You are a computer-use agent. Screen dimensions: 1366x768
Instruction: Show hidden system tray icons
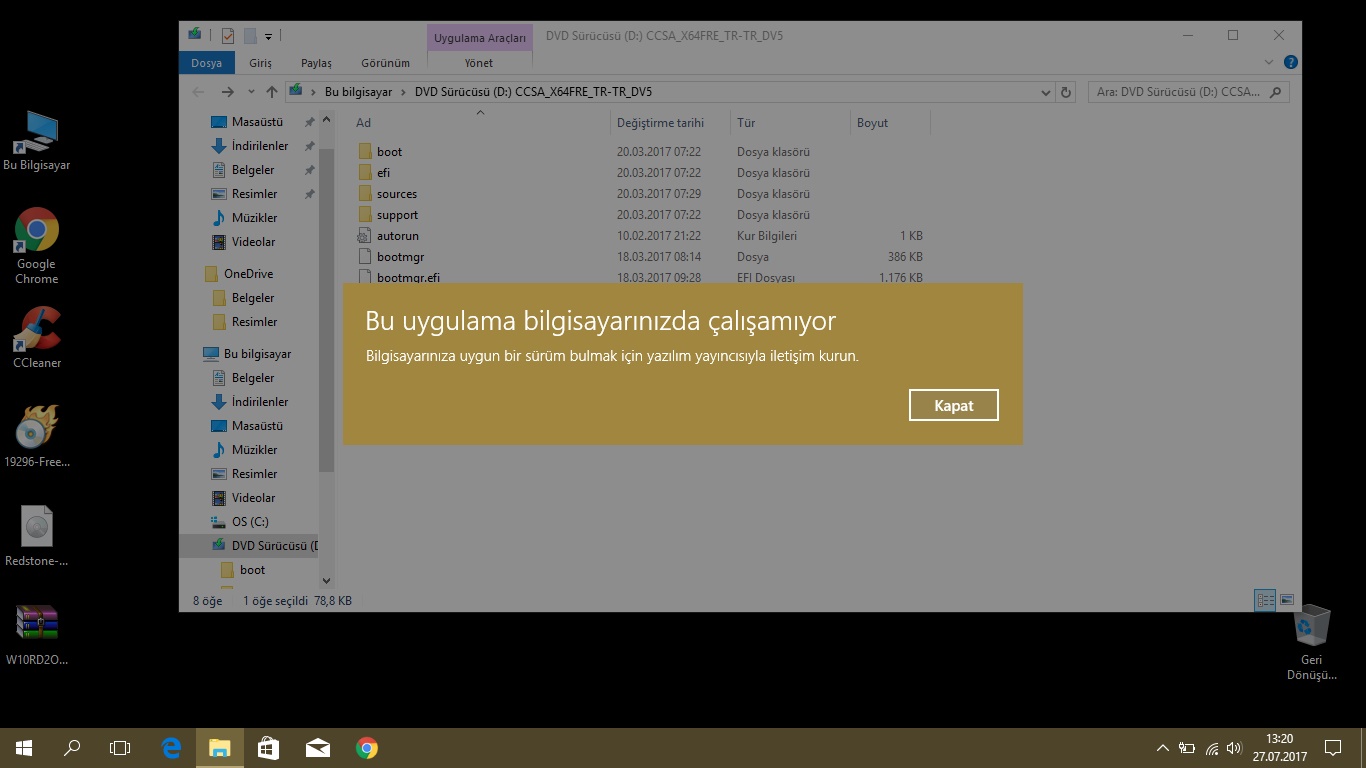[1162, 748]
